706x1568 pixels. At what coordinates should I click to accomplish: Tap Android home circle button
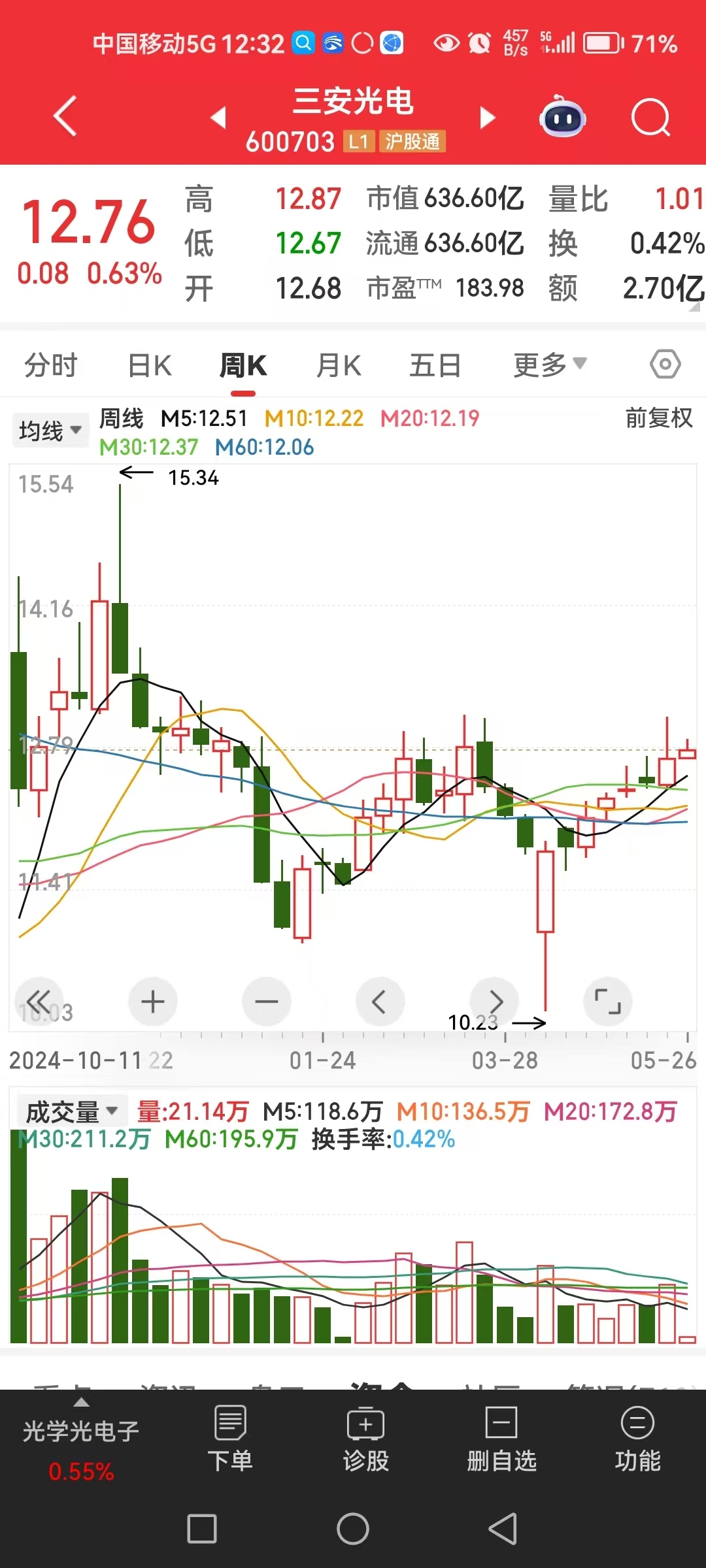point(353,1529)
